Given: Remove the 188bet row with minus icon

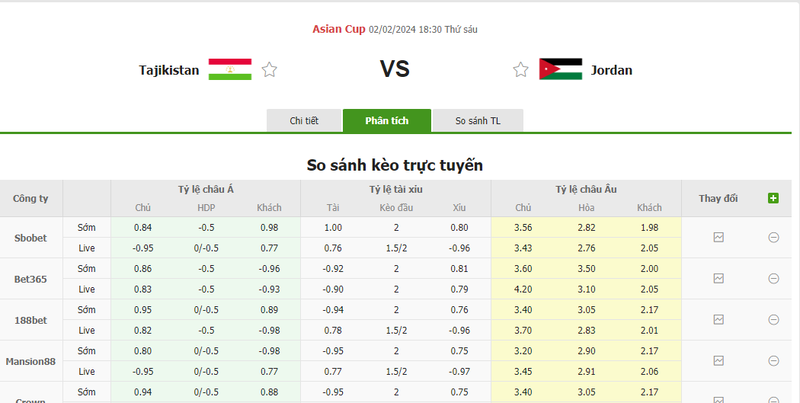Looking at the screenshot, I should click(773, 319).
